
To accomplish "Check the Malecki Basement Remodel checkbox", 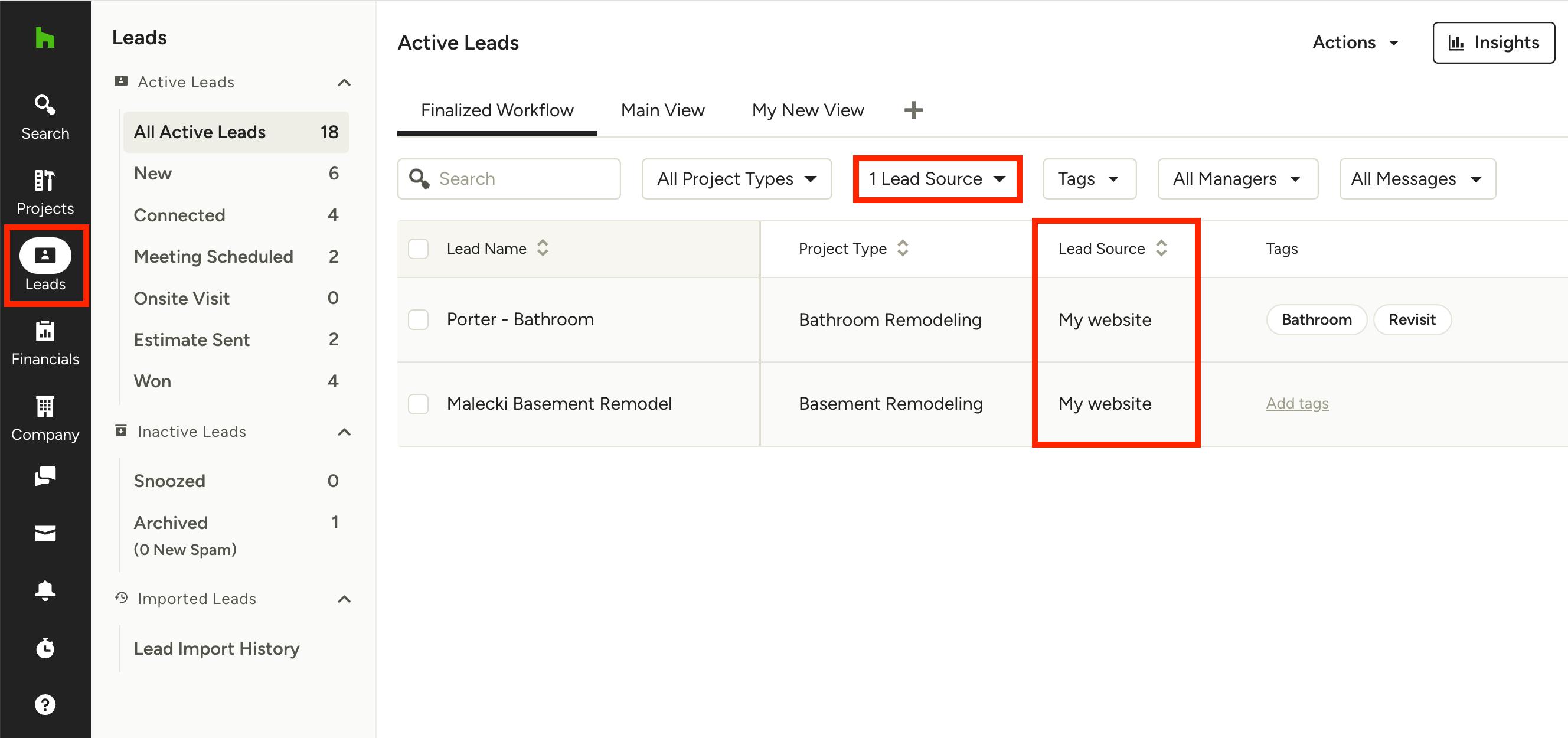I will 418,404.
